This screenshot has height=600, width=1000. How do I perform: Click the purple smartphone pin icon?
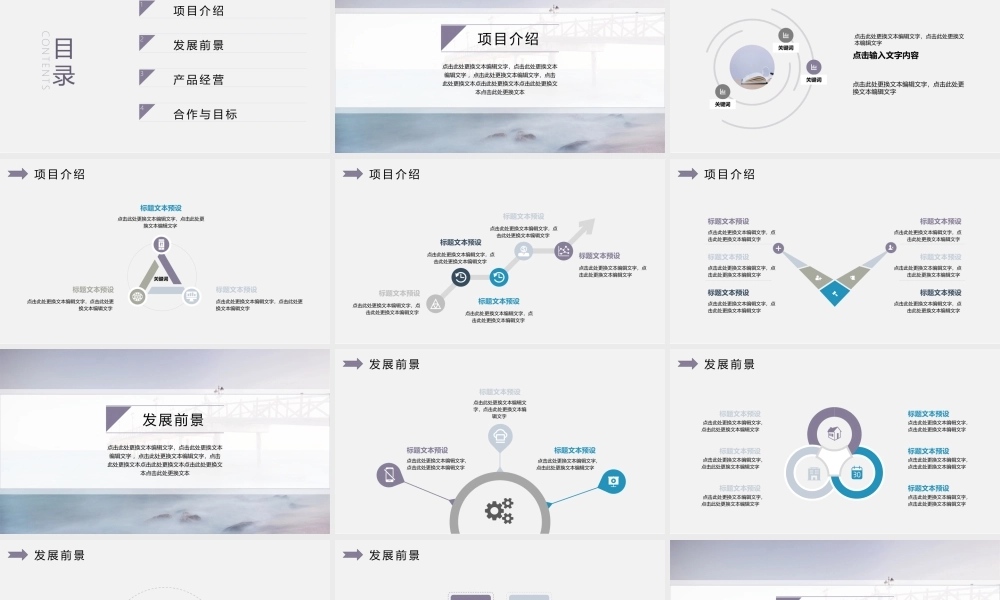[388, 475]
